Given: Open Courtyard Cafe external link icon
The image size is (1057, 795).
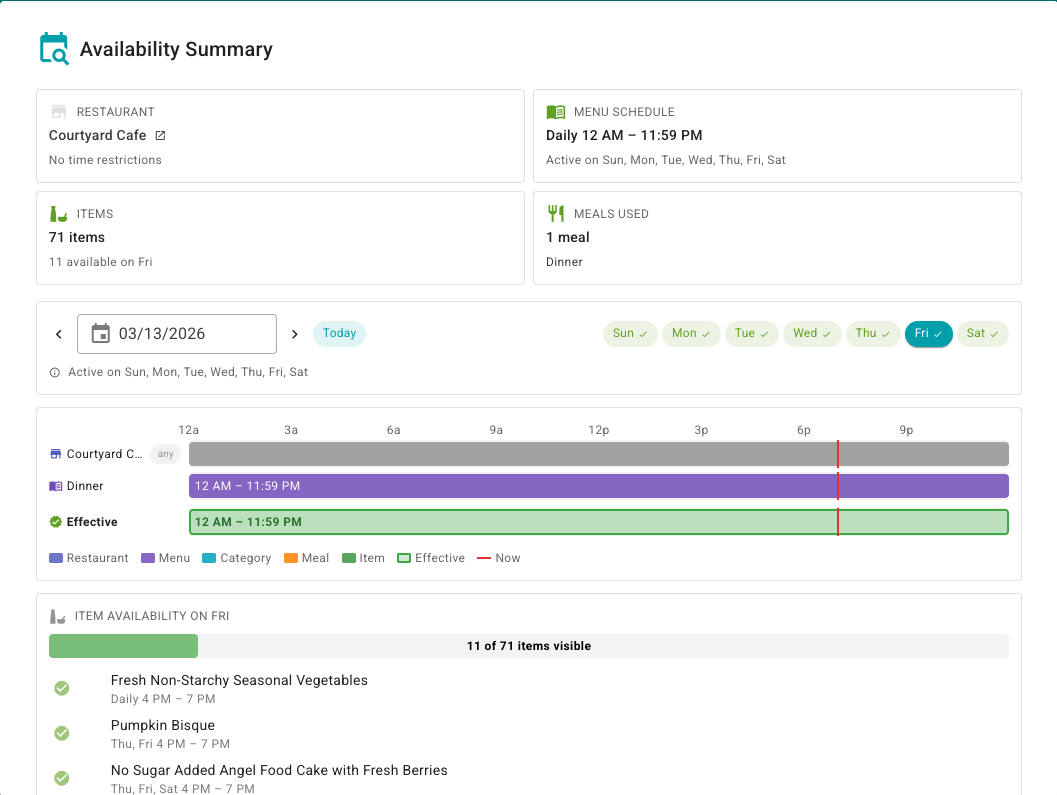Looking at the screenshot, I should [160, 135].
